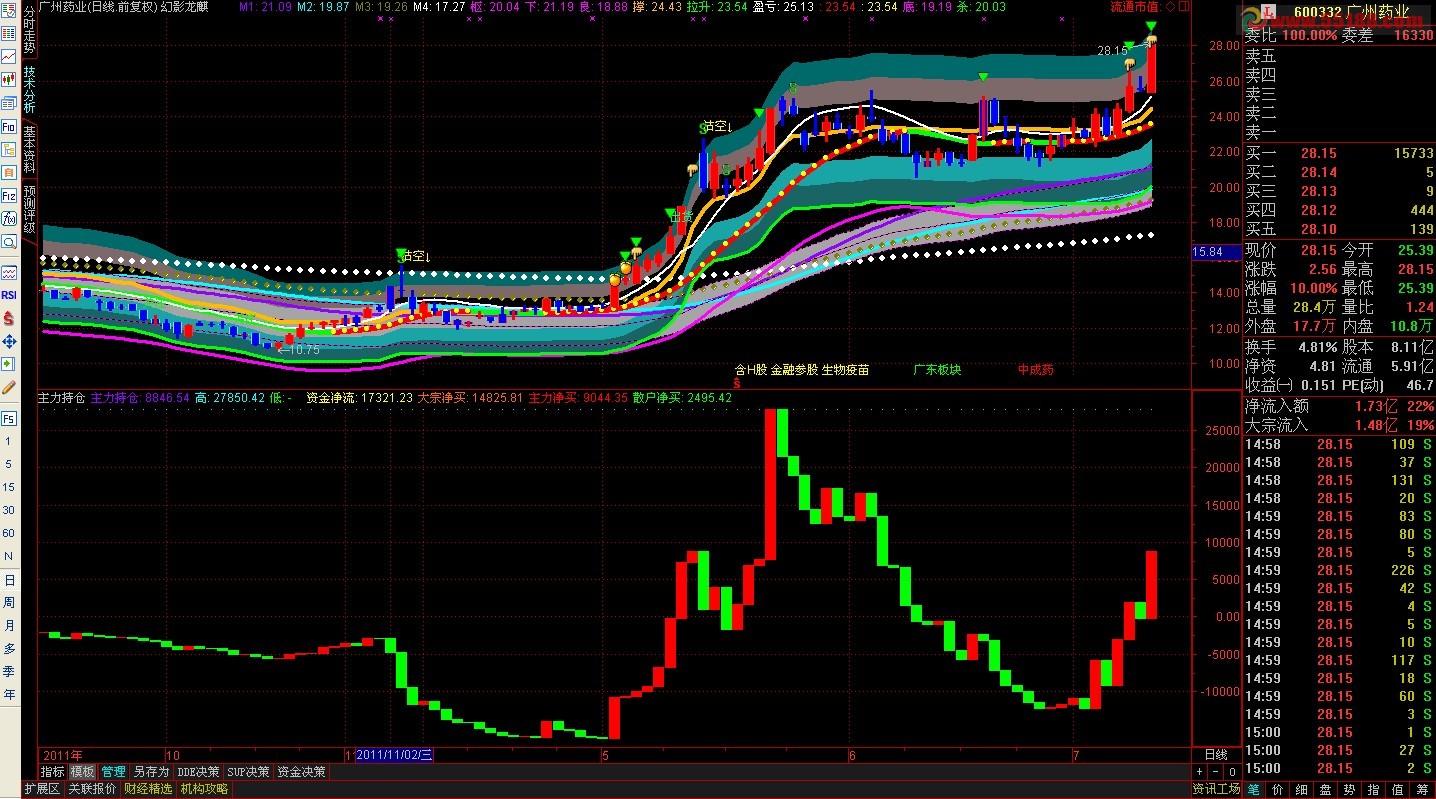Select the 价 price tab

(1278, 789)
